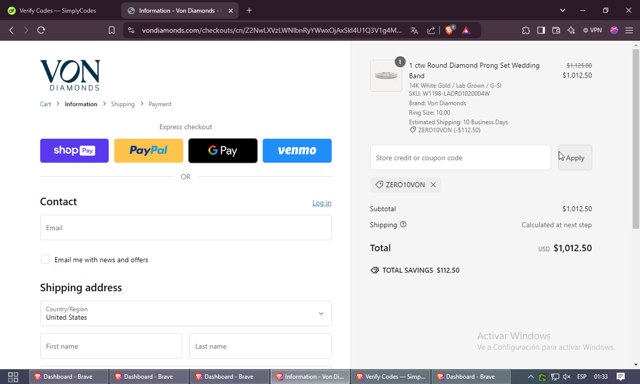Open Leo AI assistant icon

[571, 30]
